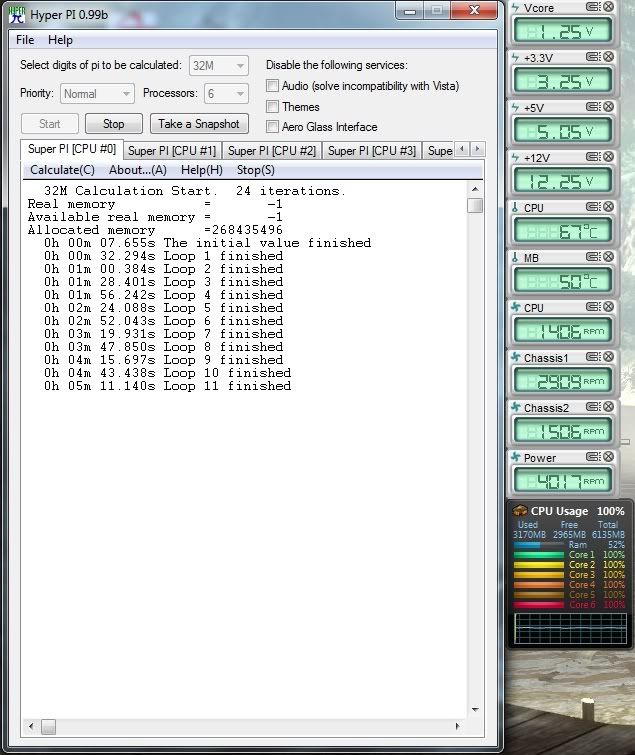
Task: Open Help(H) in Super PI menu
Action: [x=202, y=170]
